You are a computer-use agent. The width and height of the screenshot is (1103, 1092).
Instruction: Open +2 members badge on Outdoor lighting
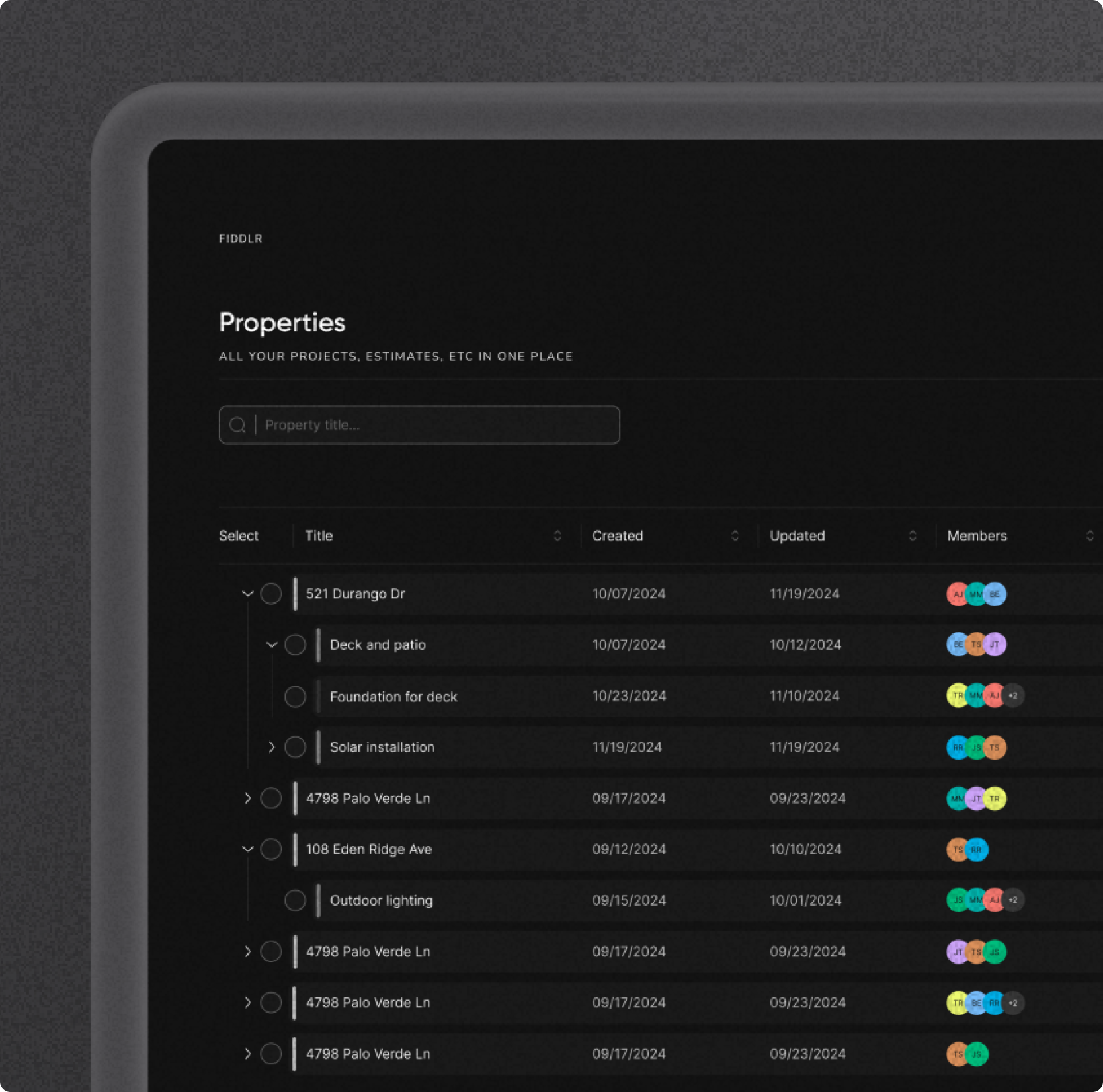1013,900
